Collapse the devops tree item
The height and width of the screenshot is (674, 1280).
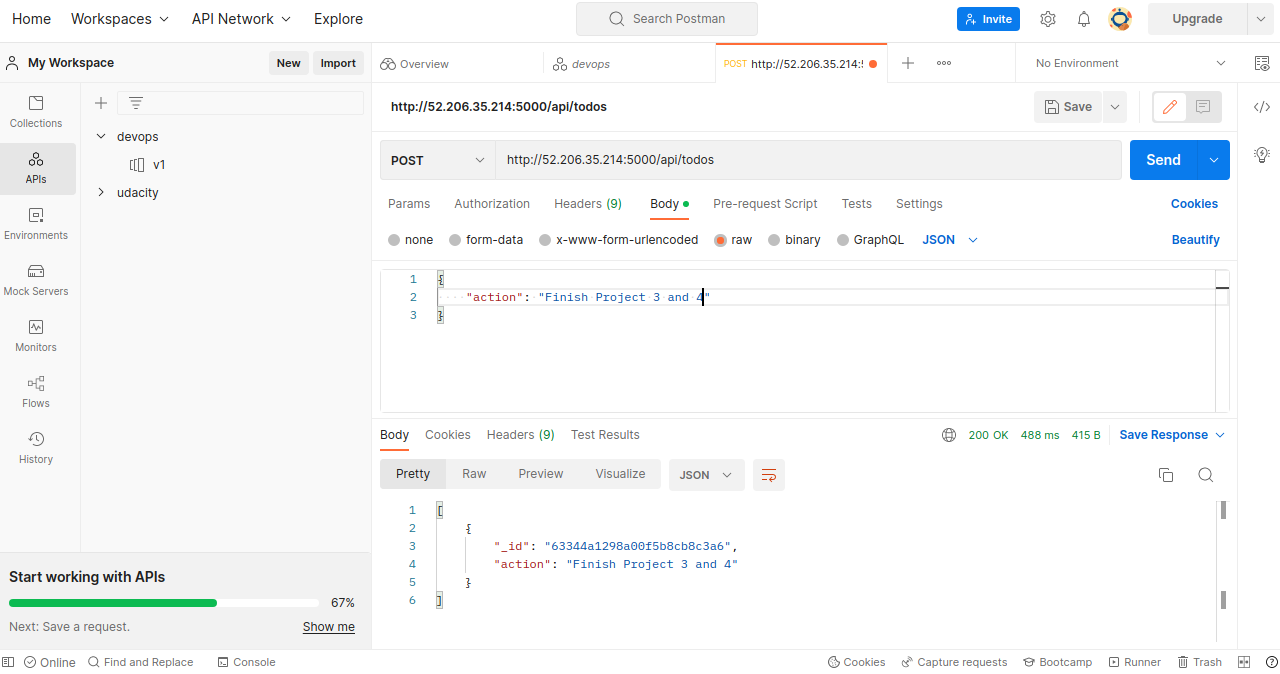[x=101, y=136]
